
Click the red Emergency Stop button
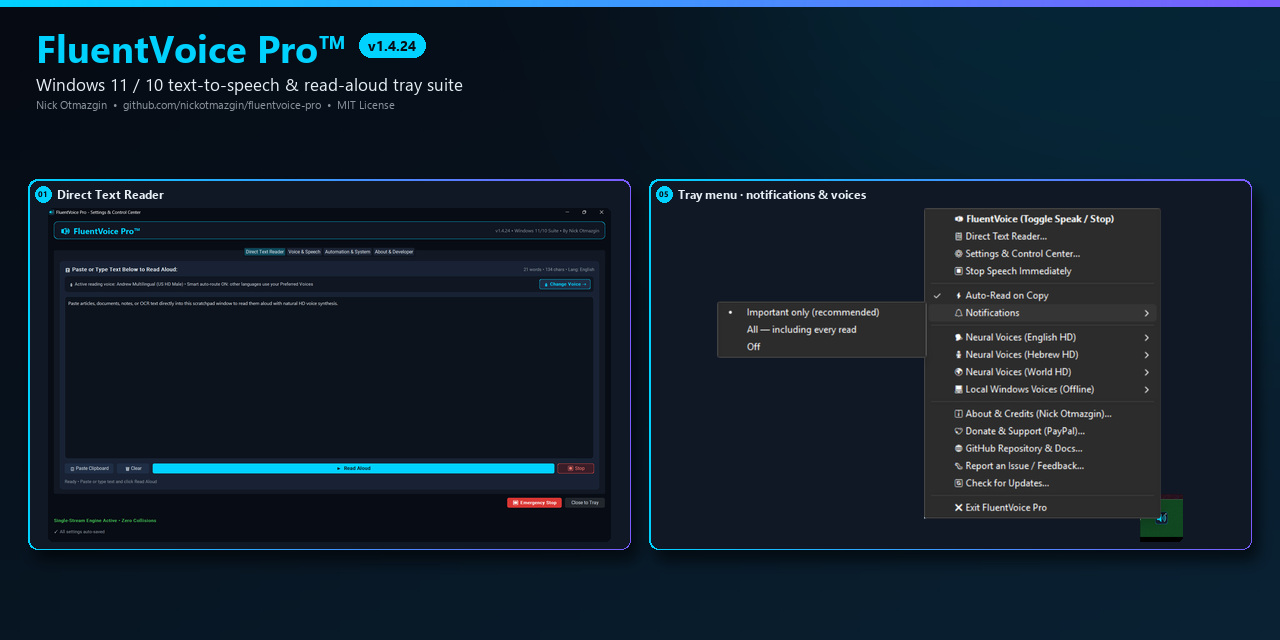pyautogui.click(x=534, y=503)
